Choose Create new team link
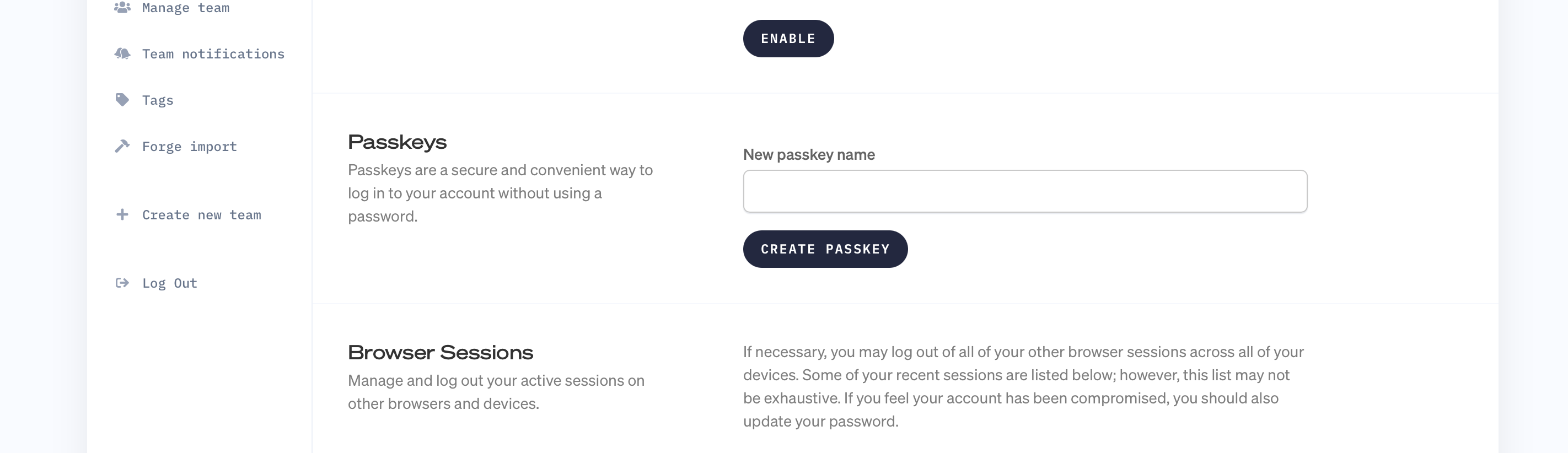The image size is (1568, 453). 201,214
